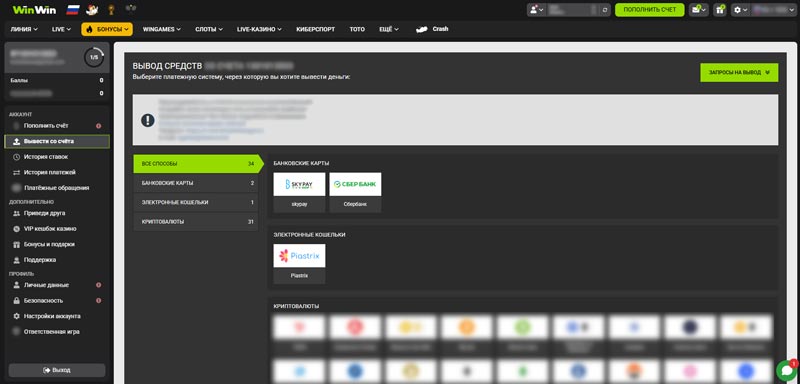Click the rooster promo icon
Screen dimensions: 800x384
pos(92,10)
